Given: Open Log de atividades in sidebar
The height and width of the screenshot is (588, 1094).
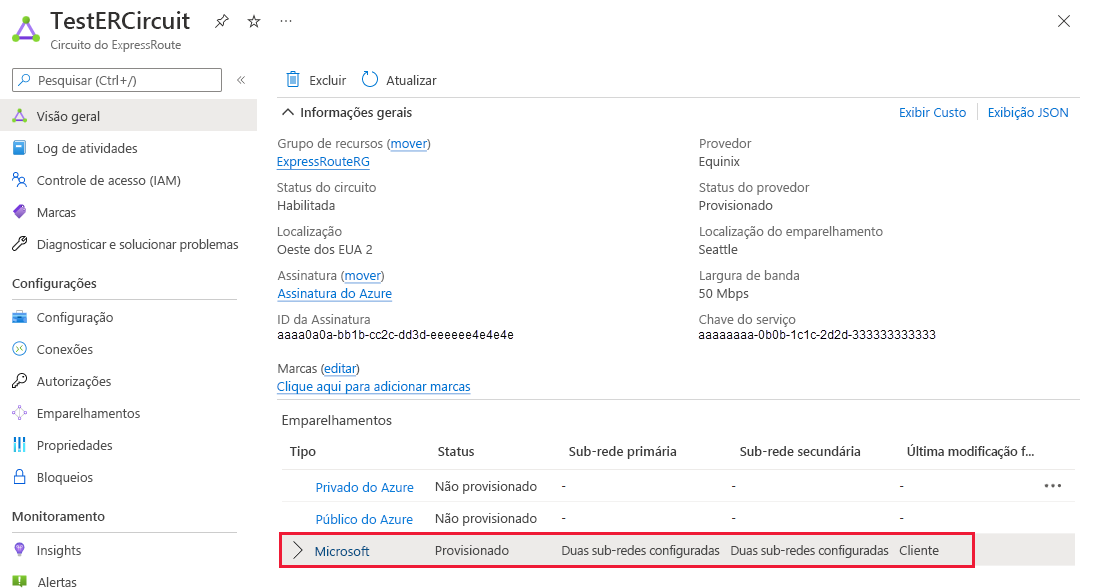Looking at the screenshot, I should pos(87,148).
